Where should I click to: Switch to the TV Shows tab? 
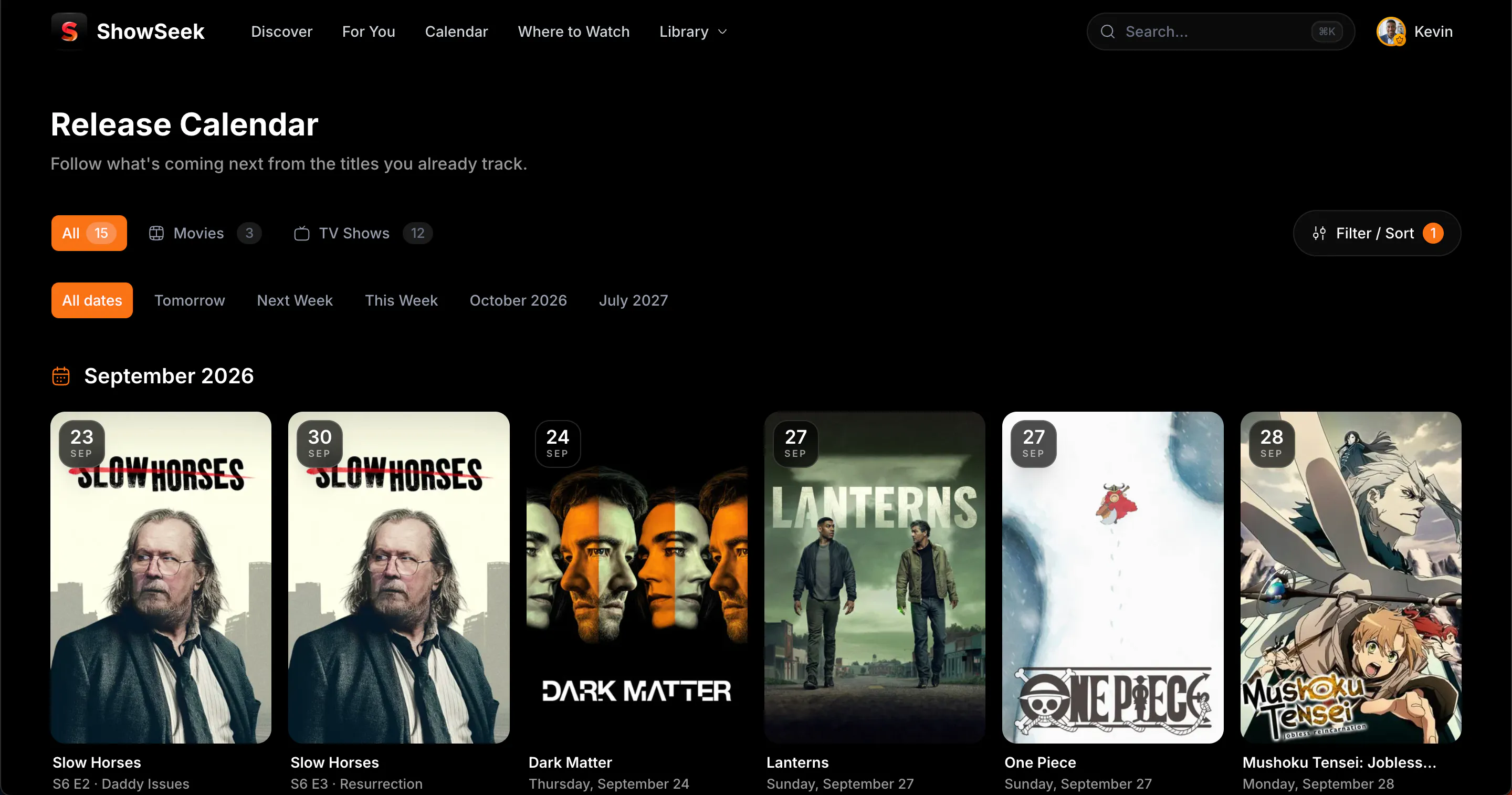coord(363,233)
